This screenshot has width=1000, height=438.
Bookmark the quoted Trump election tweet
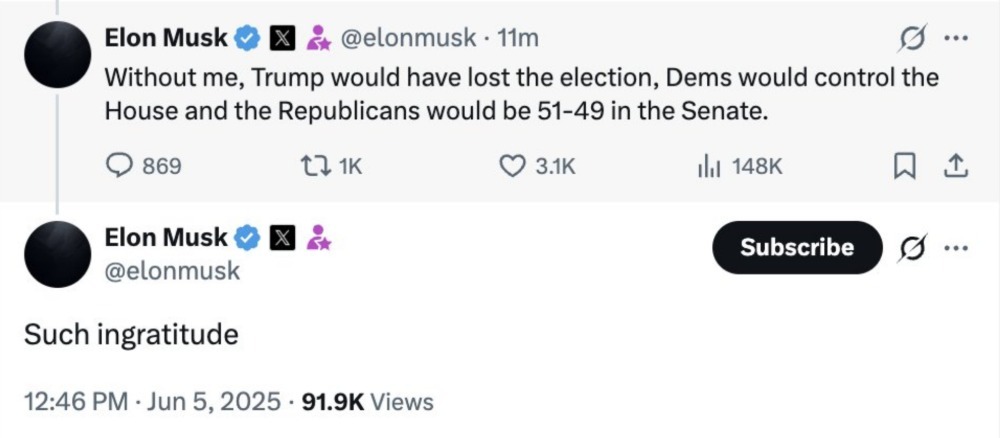point(906,167)
